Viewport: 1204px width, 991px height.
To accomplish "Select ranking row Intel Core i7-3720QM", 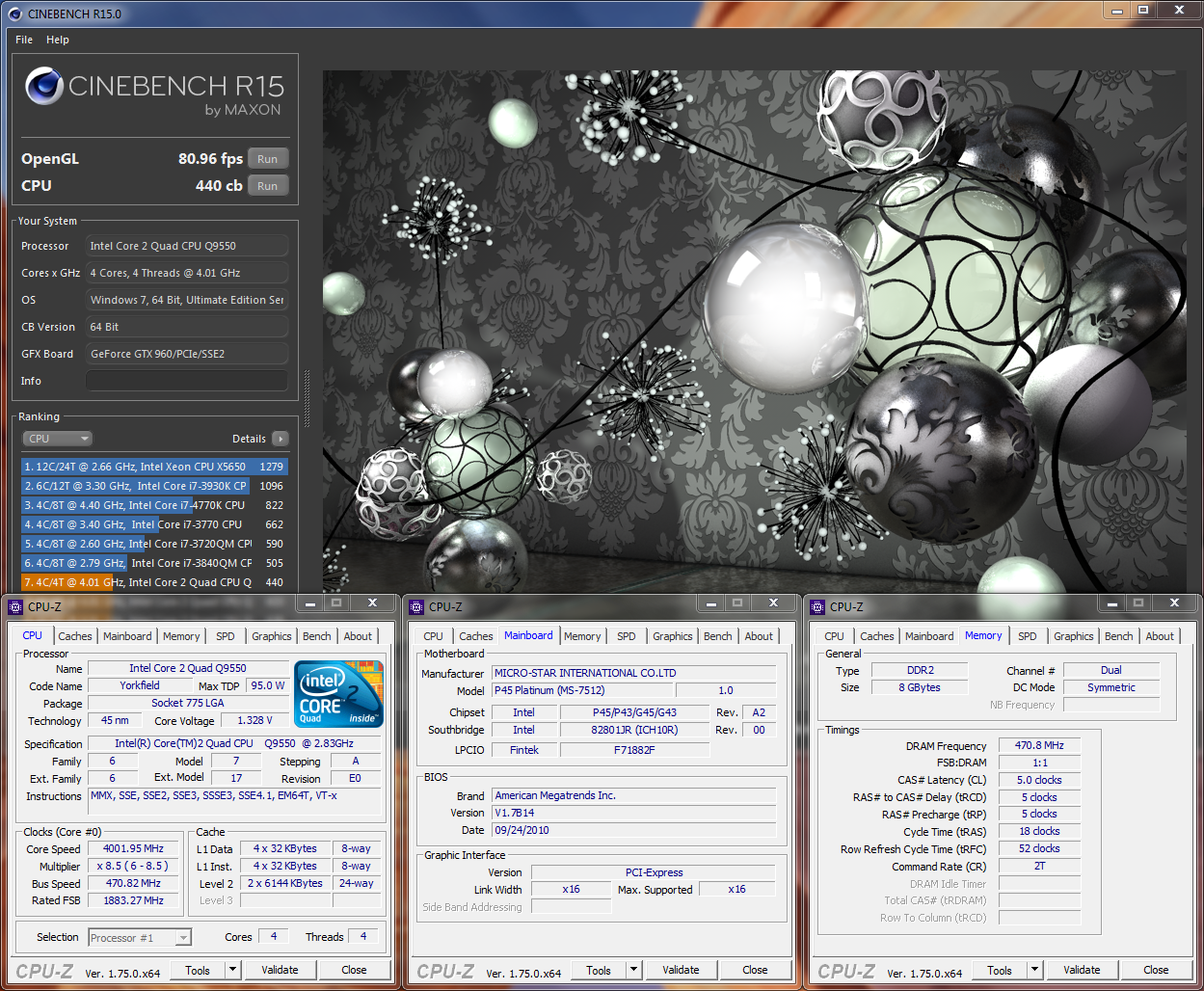I will pyautogui.click(x=154, y=544).
